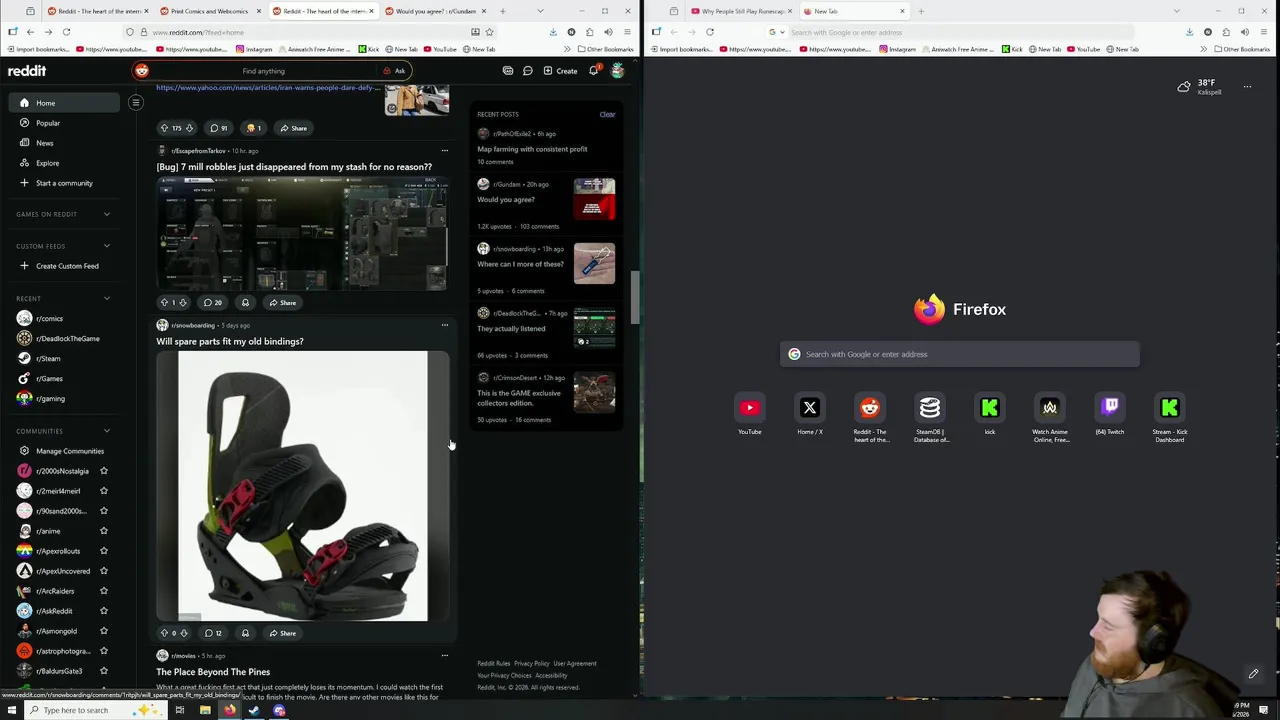The height and width of the screenshot is (720, 1280).
Task: Collapse the Communities section
Action: point(107,431)
